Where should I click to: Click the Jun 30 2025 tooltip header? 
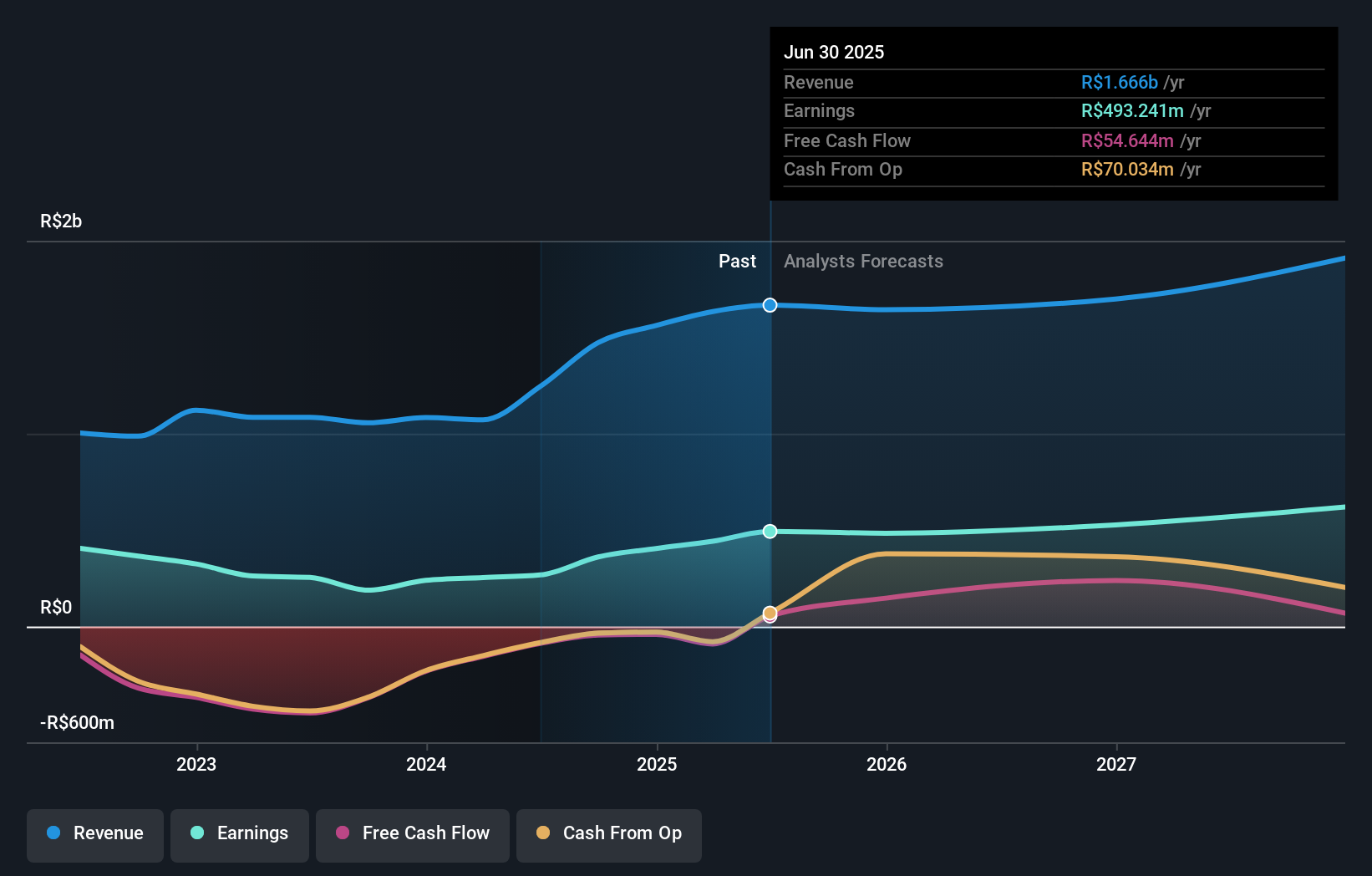pos(834,52)
